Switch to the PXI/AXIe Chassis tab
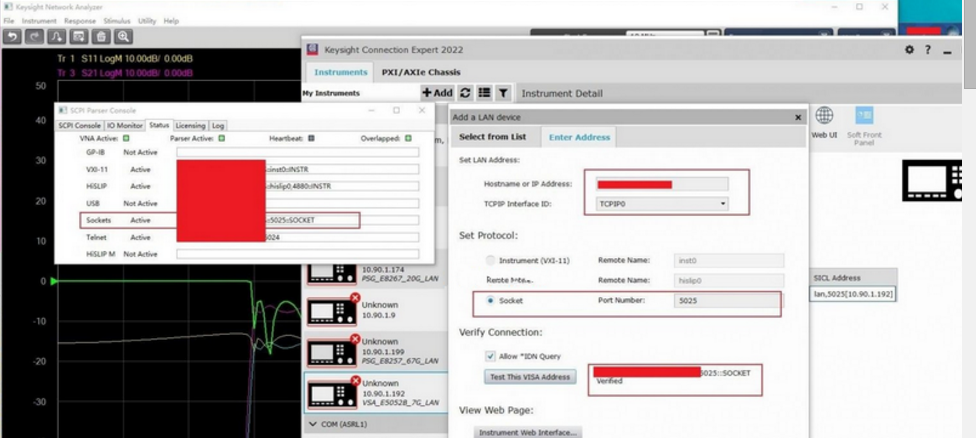The height and width of the screenshot is (438, 976). (x=421, y=72)
